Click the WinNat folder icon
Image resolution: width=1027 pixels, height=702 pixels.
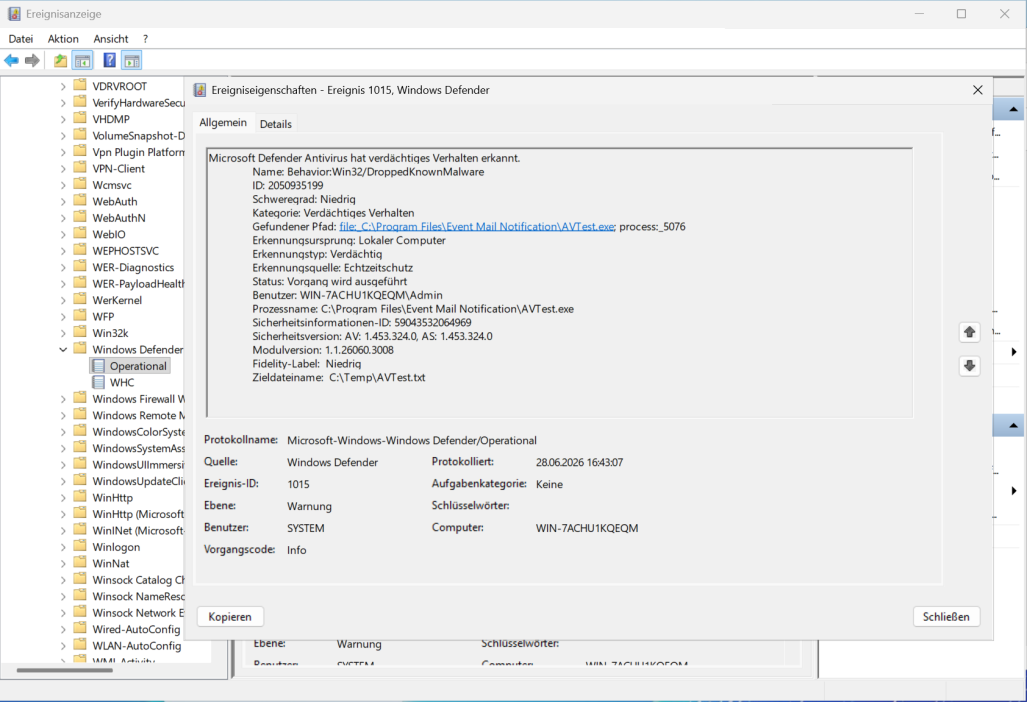80,563
